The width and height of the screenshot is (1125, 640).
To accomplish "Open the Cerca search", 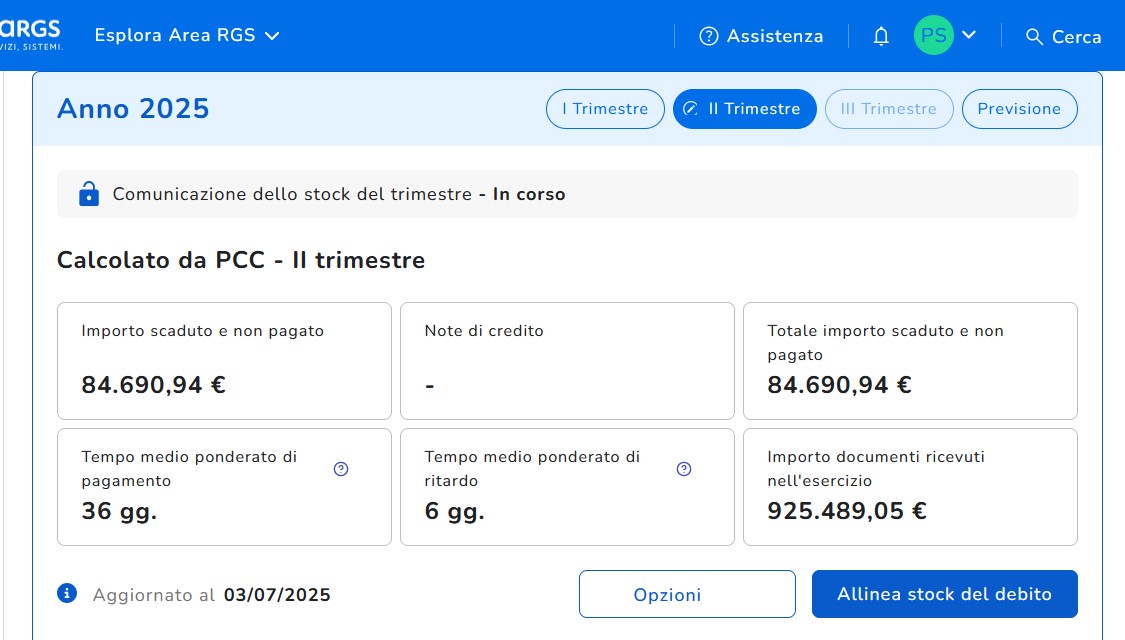I will tap(1063, 37).
